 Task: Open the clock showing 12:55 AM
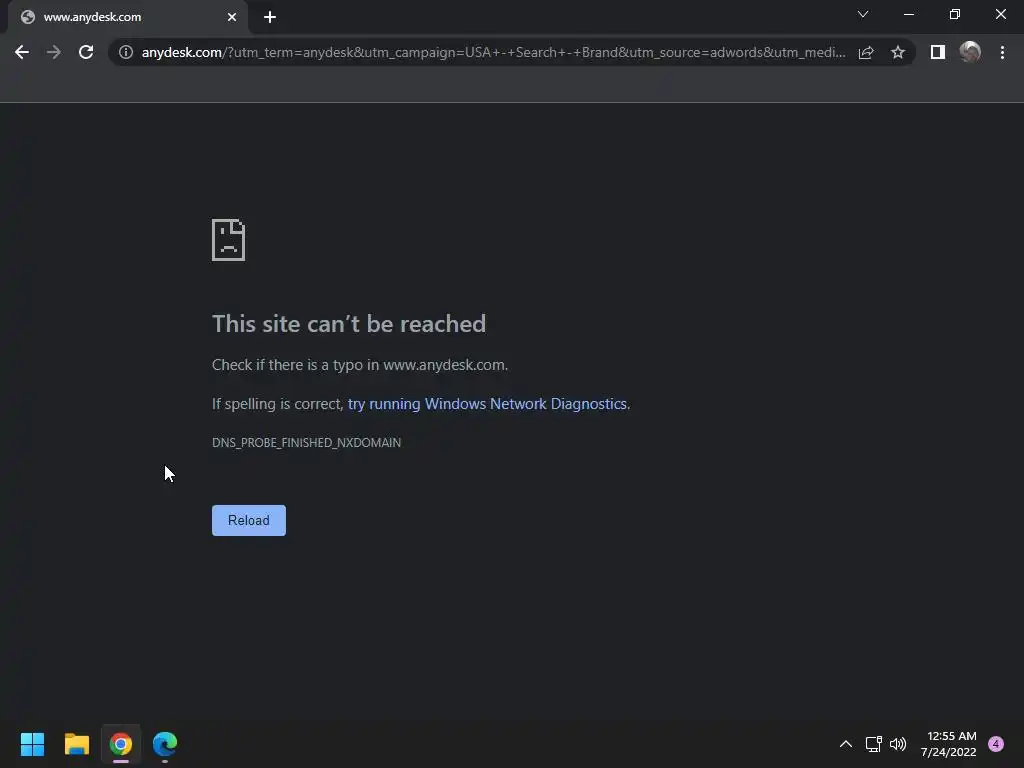pos(948,744)
